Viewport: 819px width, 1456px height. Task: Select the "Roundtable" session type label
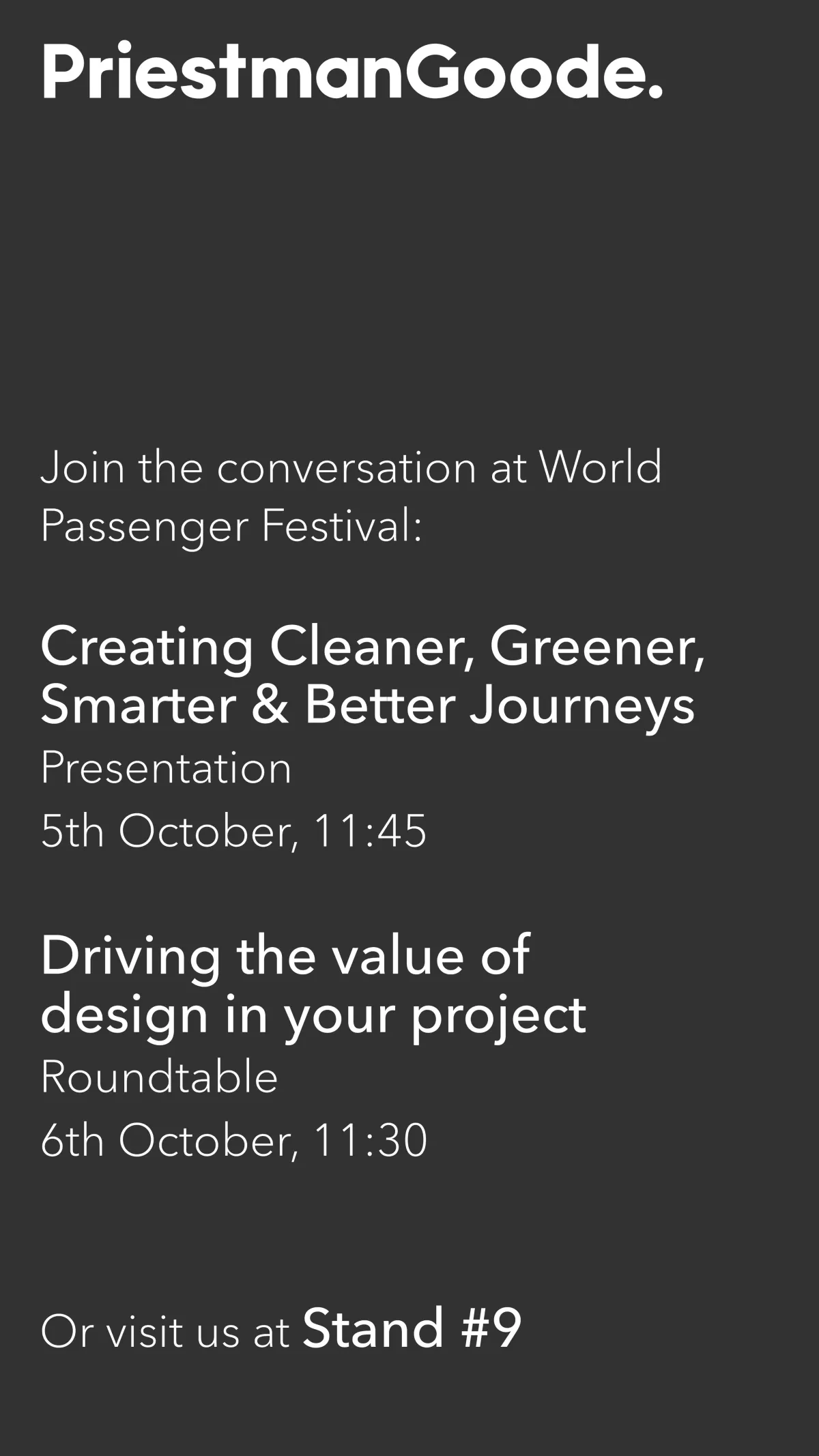tap(159, 1077)
